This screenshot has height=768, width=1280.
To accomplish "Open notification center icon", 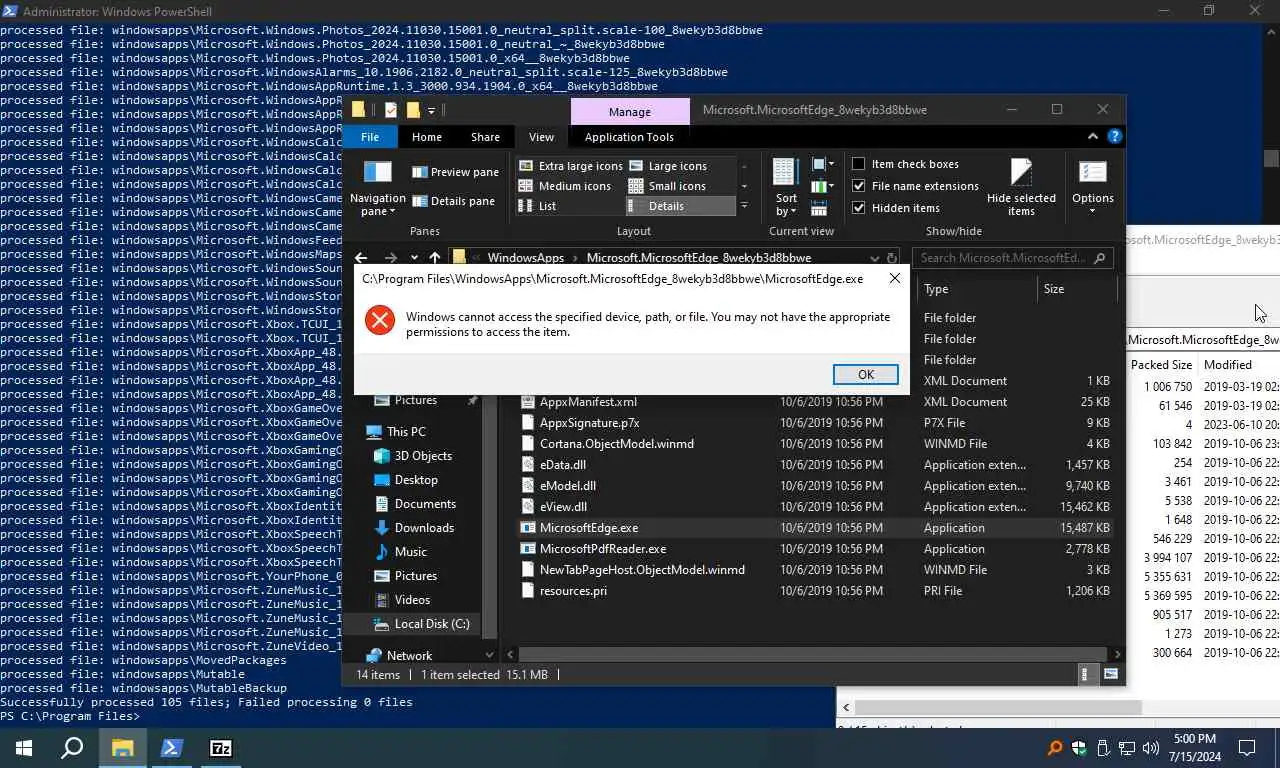I will click(x=1247, y=748).
